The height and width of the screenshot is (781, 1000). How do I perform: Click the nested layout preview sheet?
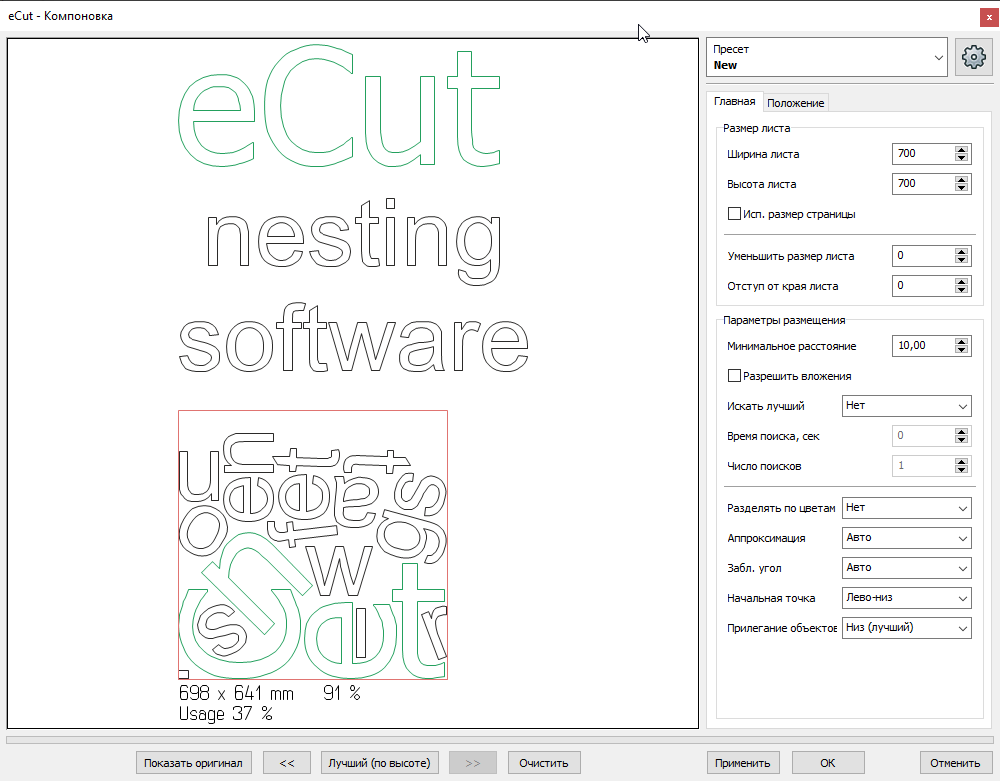312,545
